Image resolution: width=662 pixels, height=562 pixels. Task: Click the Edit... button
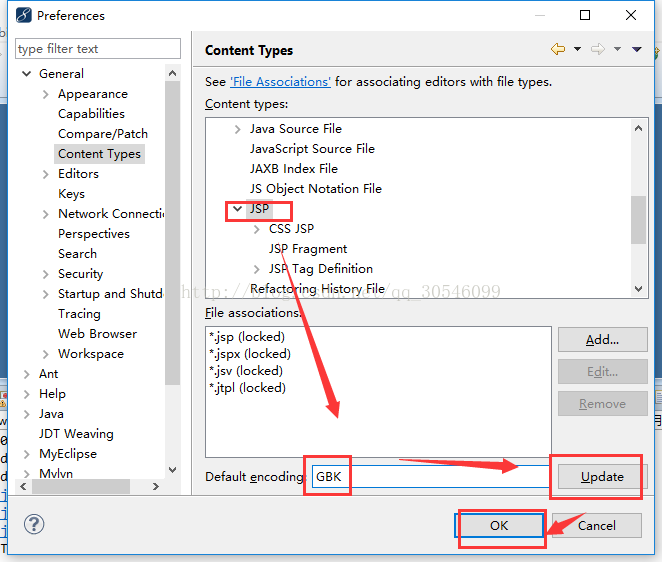602,372
